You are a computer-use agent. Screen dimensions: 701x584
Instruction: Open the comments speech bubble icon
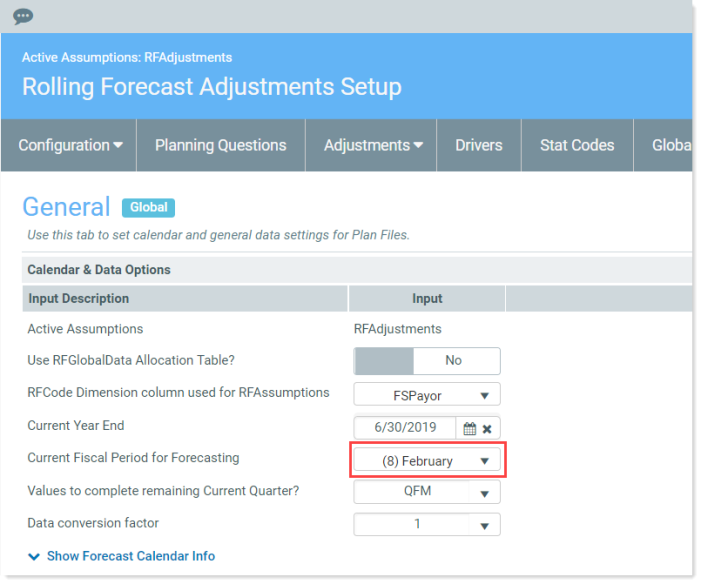point(23,17)
